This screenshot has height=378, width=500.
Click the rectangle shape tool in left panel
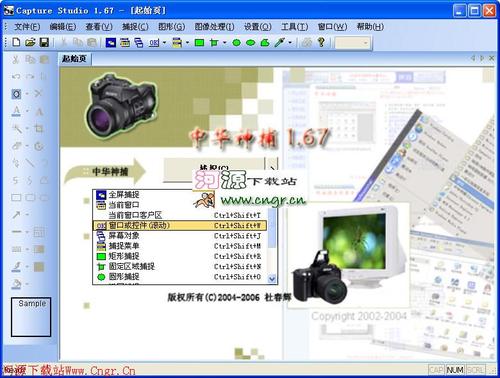[x=16, y=197]
